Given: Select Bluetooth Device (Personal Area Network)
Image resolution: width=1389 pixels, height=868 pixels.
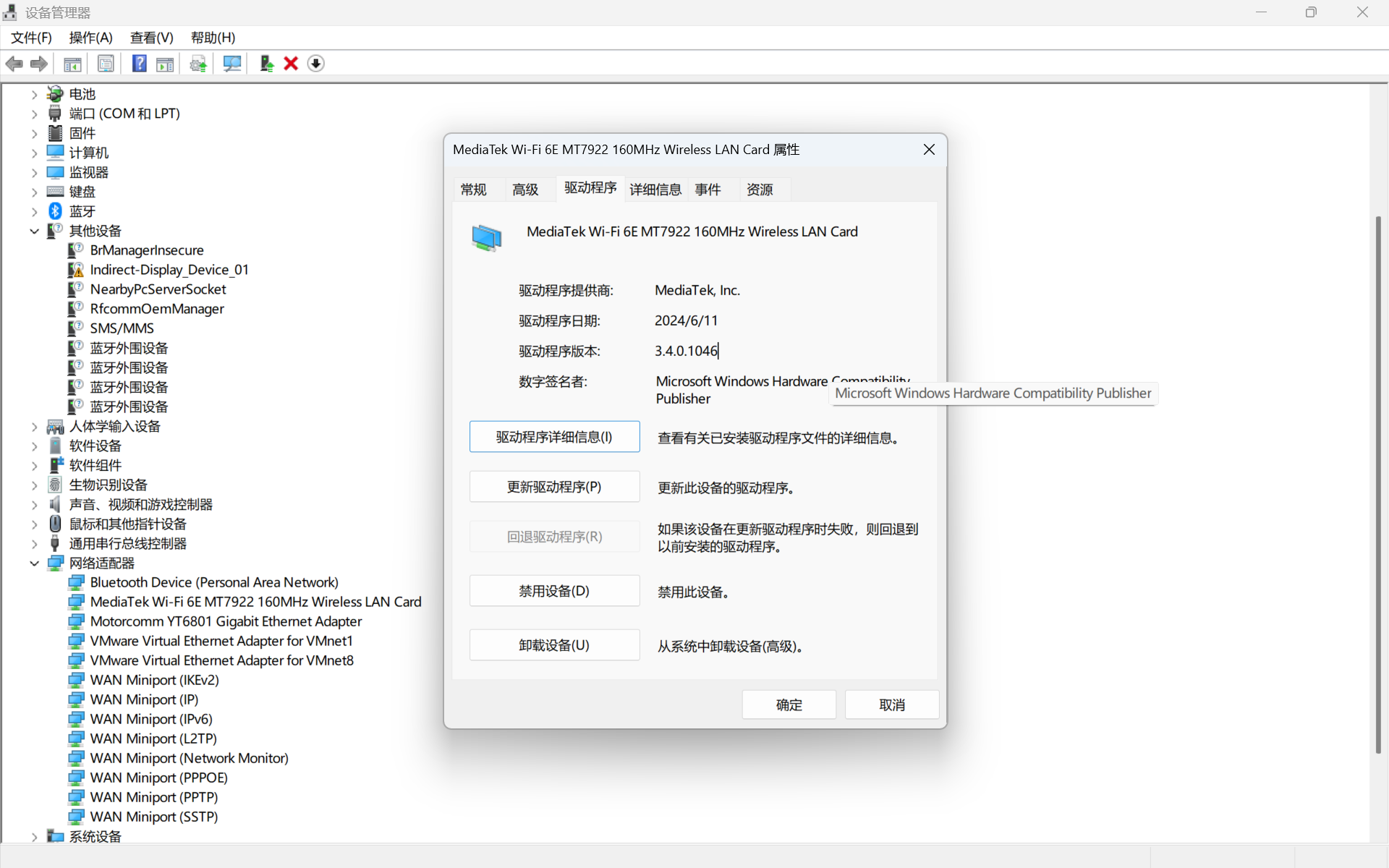Looking at the screenshot, I should coord(214,582).
